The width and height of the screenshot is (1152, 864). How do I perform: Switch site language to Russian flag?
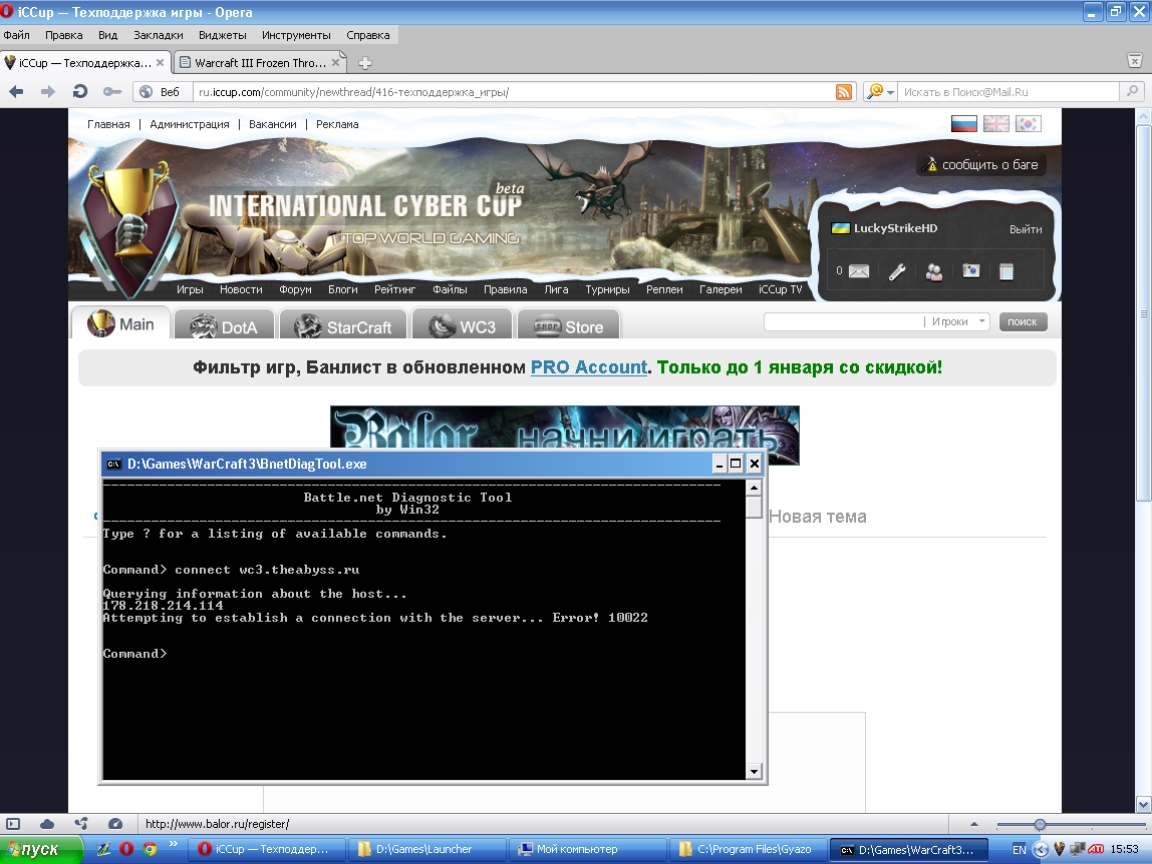[x=963, y=123]
